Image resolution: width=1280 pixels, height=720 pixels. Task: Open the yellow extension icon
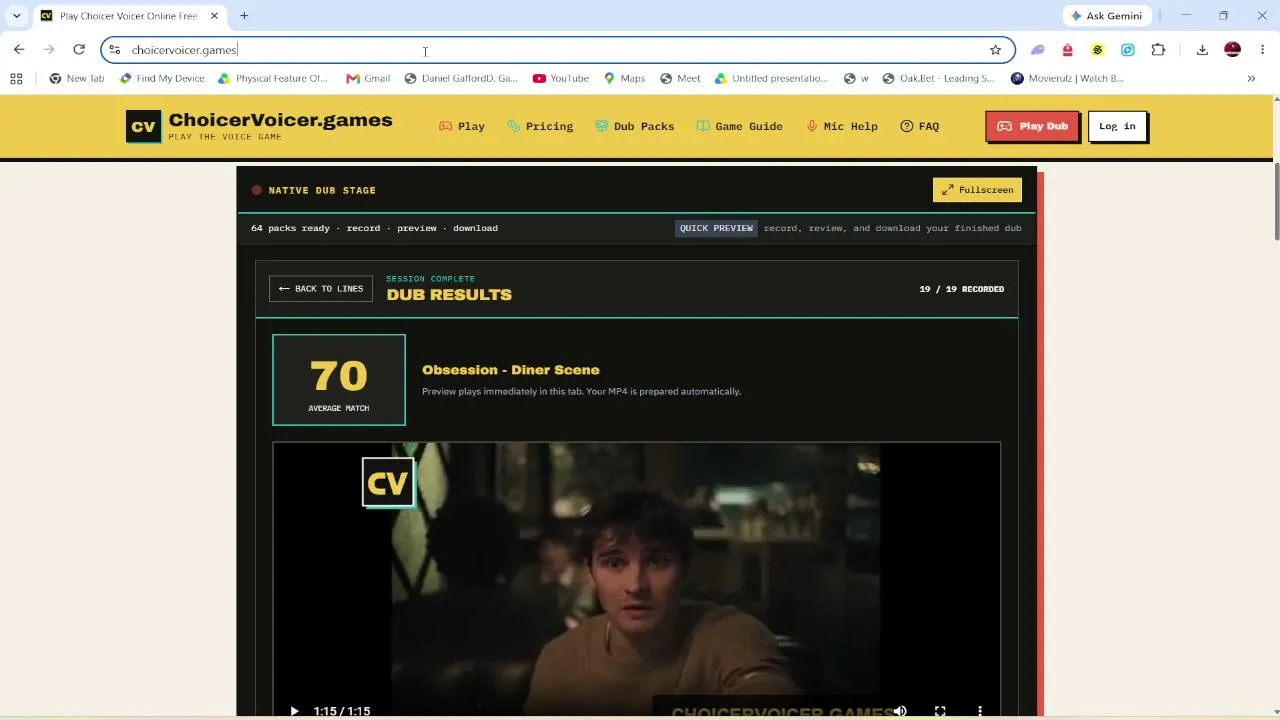pyautogui.click(x=1098, y=50)
